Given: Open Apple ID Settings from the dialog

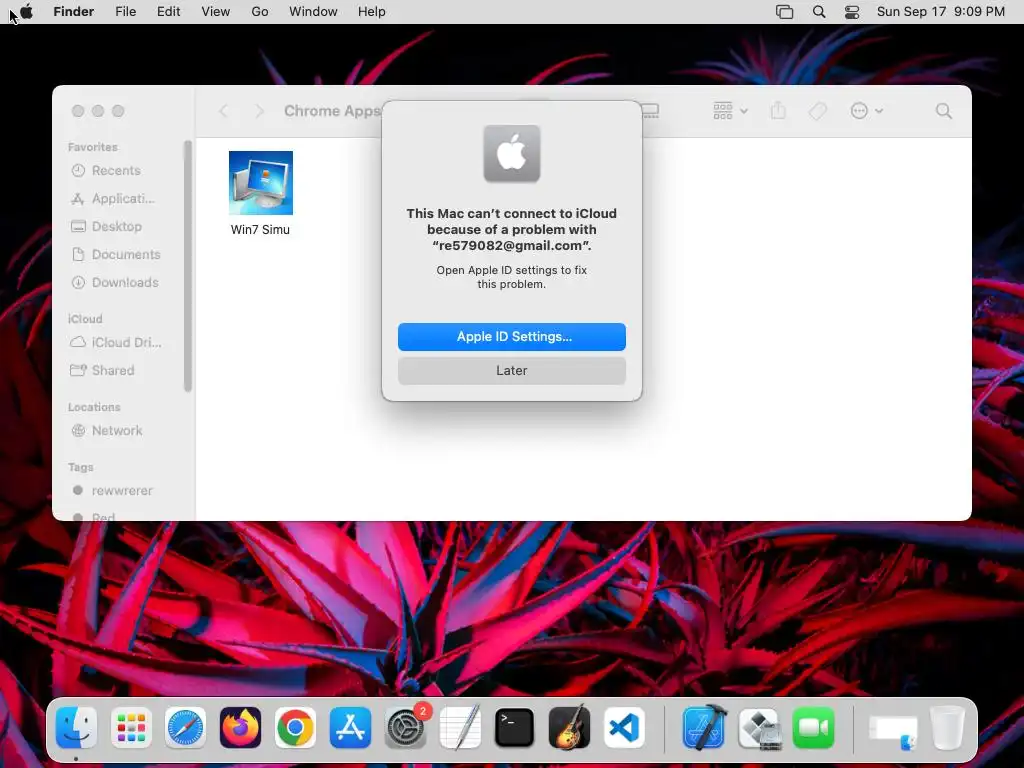Looking at the screenshot, I should 511,336.
